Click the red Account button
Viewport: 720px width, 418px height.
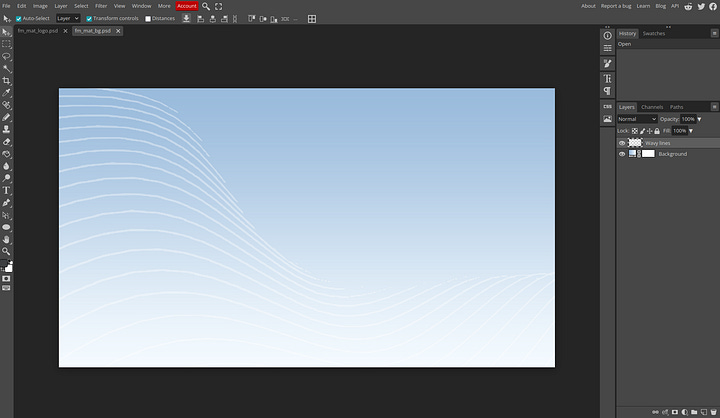186,6
